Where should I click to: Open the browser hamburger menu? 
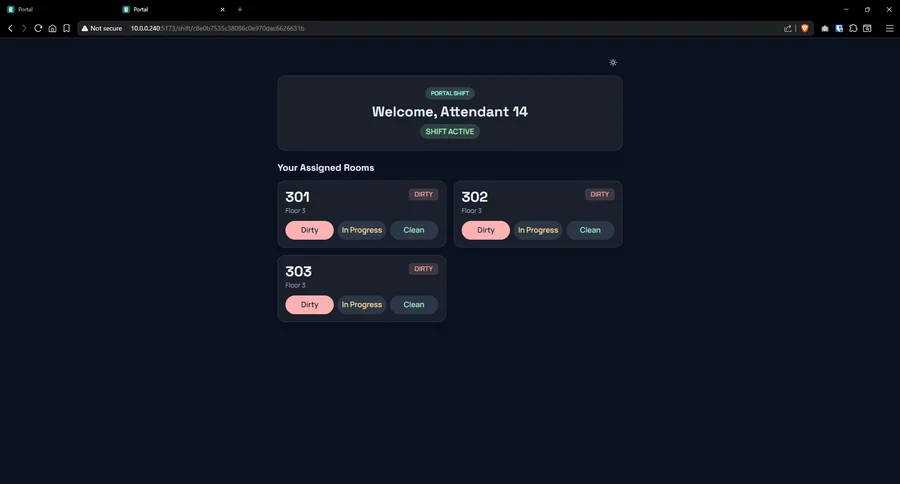889,28
